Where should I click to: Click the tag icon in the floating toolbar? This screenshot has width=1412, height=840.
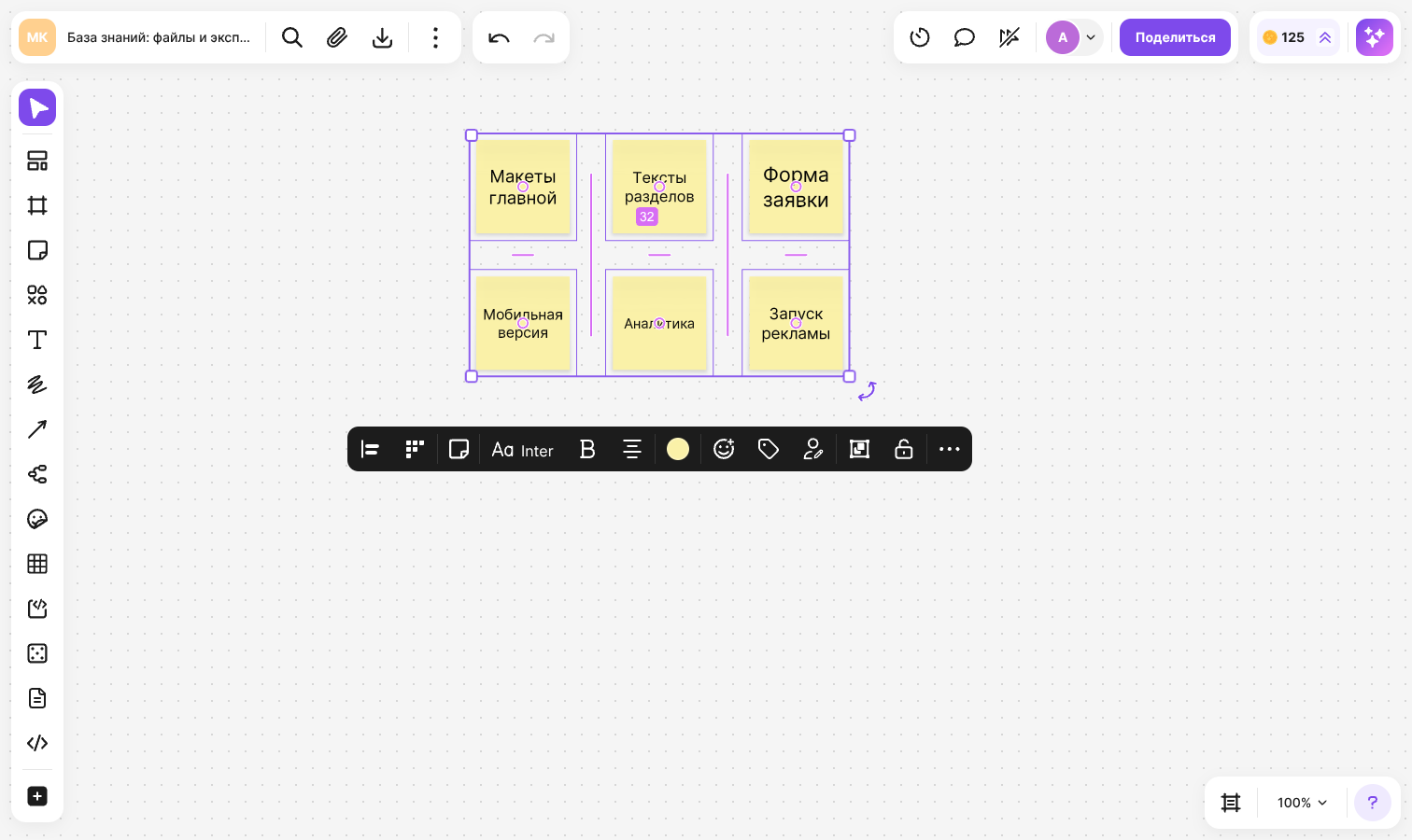point(769,449)
